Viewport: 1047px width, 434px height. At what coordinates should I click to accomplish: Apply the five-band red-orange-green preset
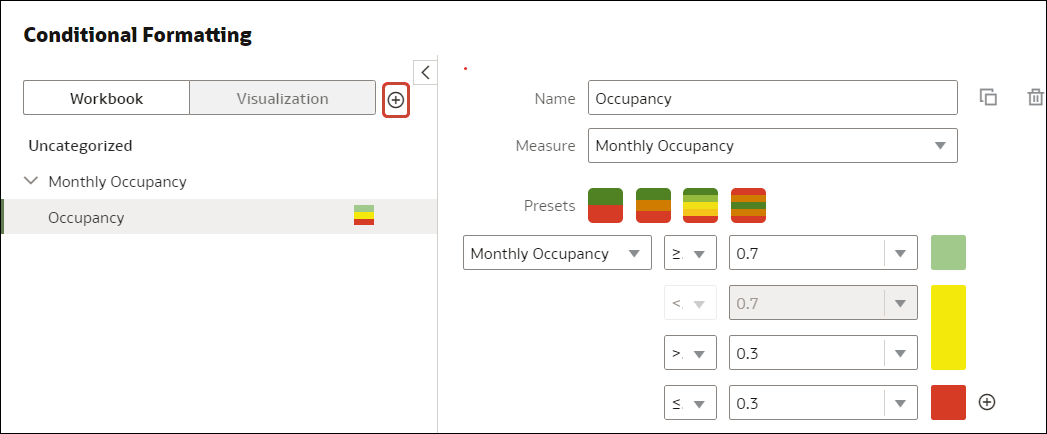tap(748, 205)
